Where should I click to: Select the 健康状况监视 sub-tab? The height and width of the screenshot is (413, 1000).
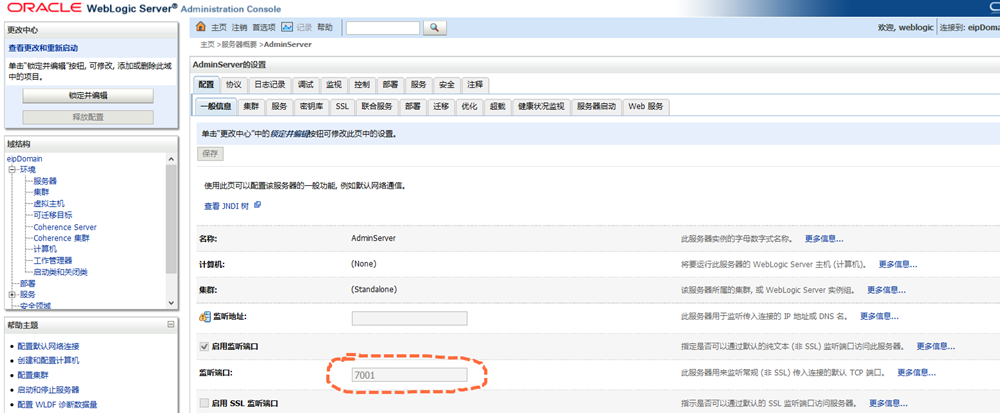[x=541, y=106]
